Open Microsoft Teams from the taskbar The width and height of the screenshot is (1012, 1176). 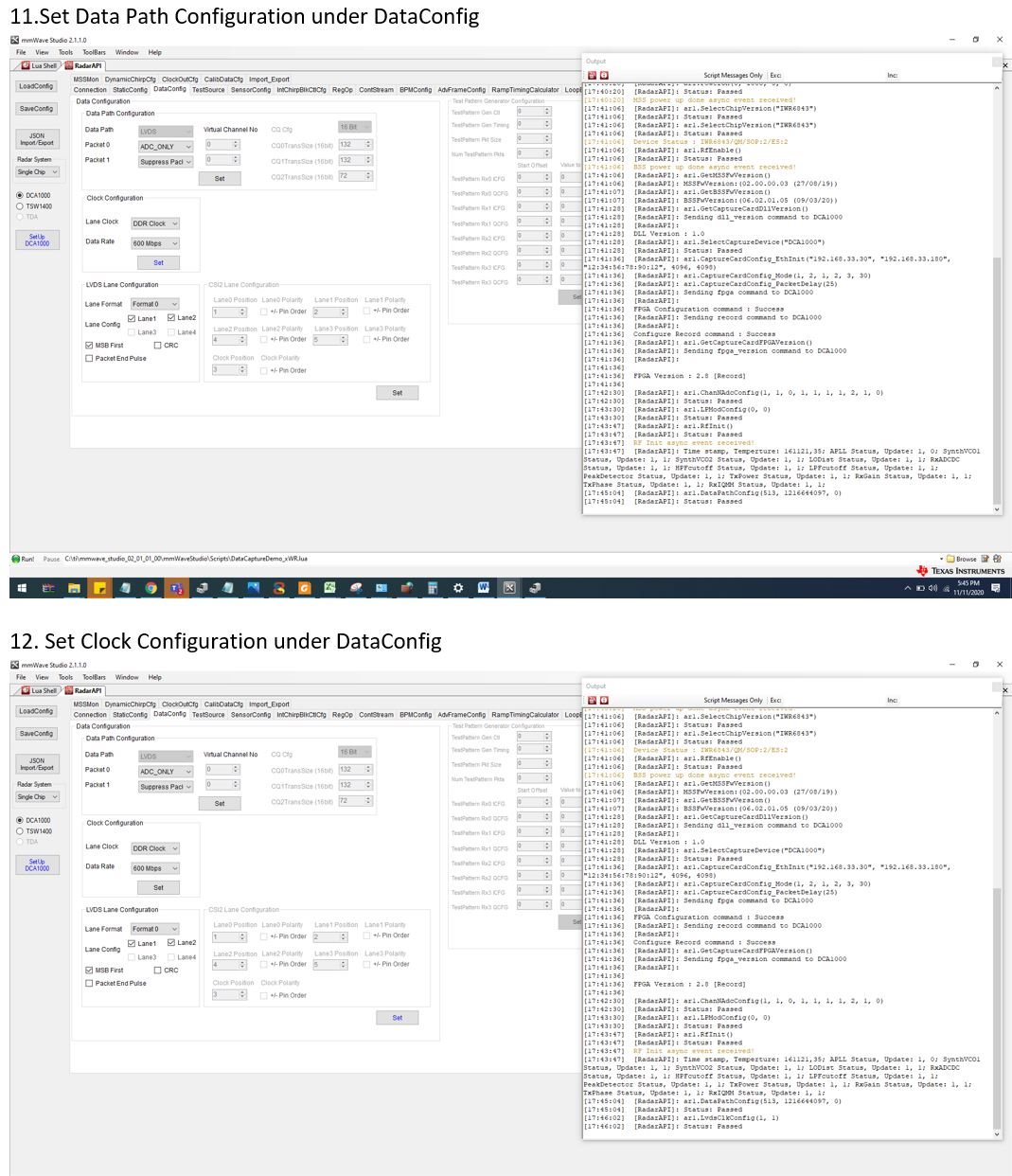[176, 588]
